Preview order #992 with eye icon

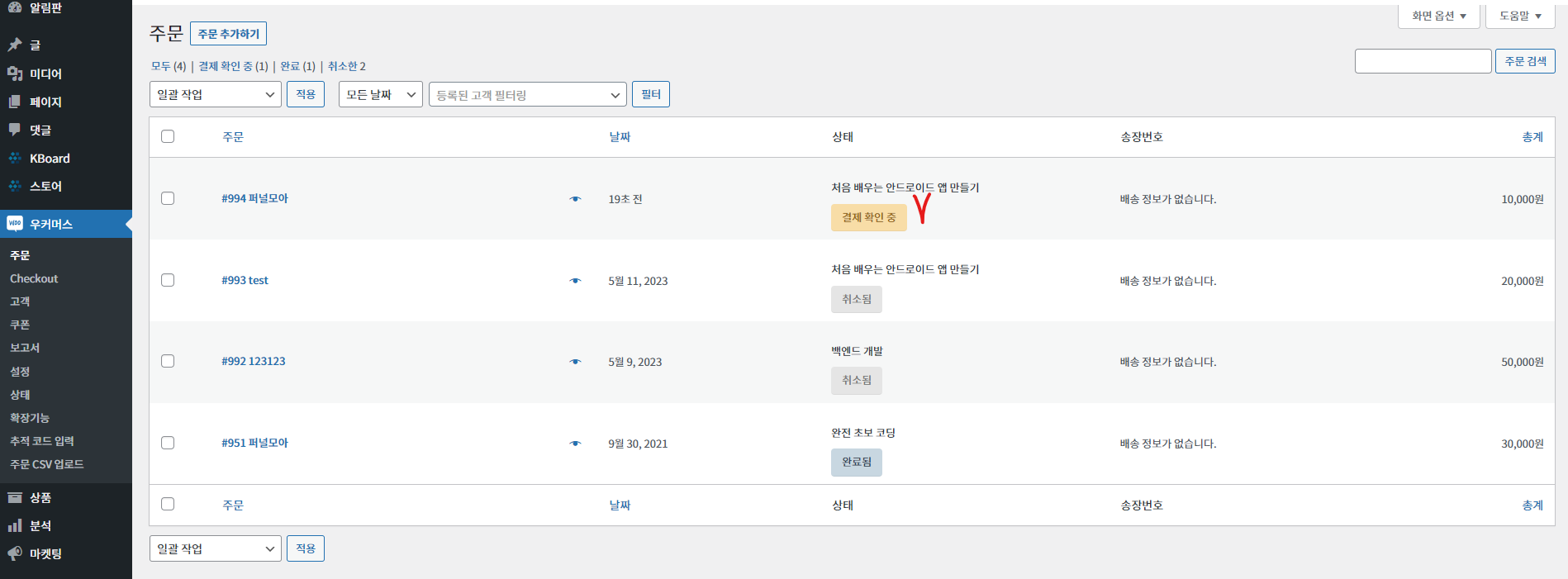(x=575, y=362)
